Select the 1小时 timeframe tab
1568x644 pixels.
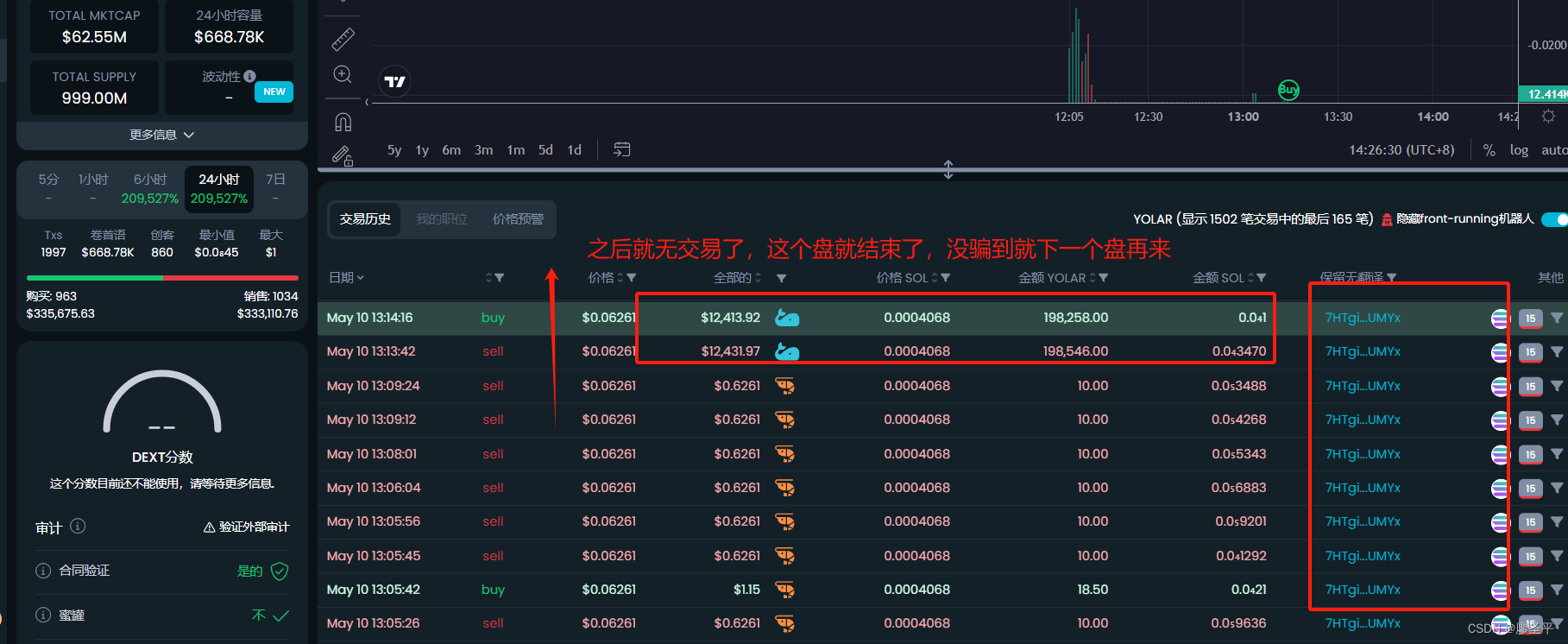93,187
